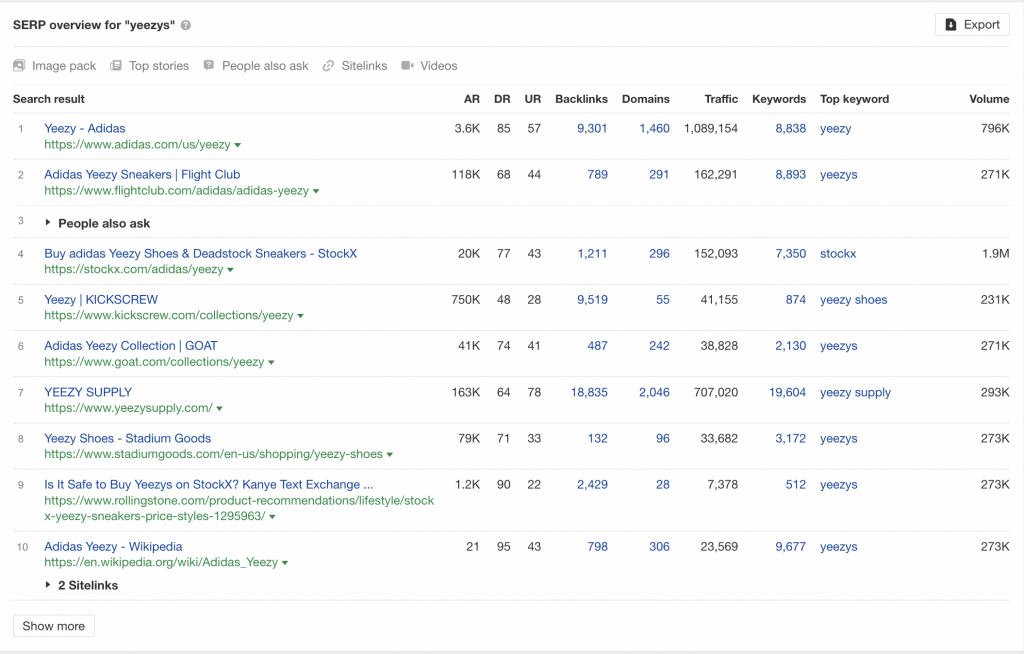Visit the goat.com collections URL

coord(154,362)
